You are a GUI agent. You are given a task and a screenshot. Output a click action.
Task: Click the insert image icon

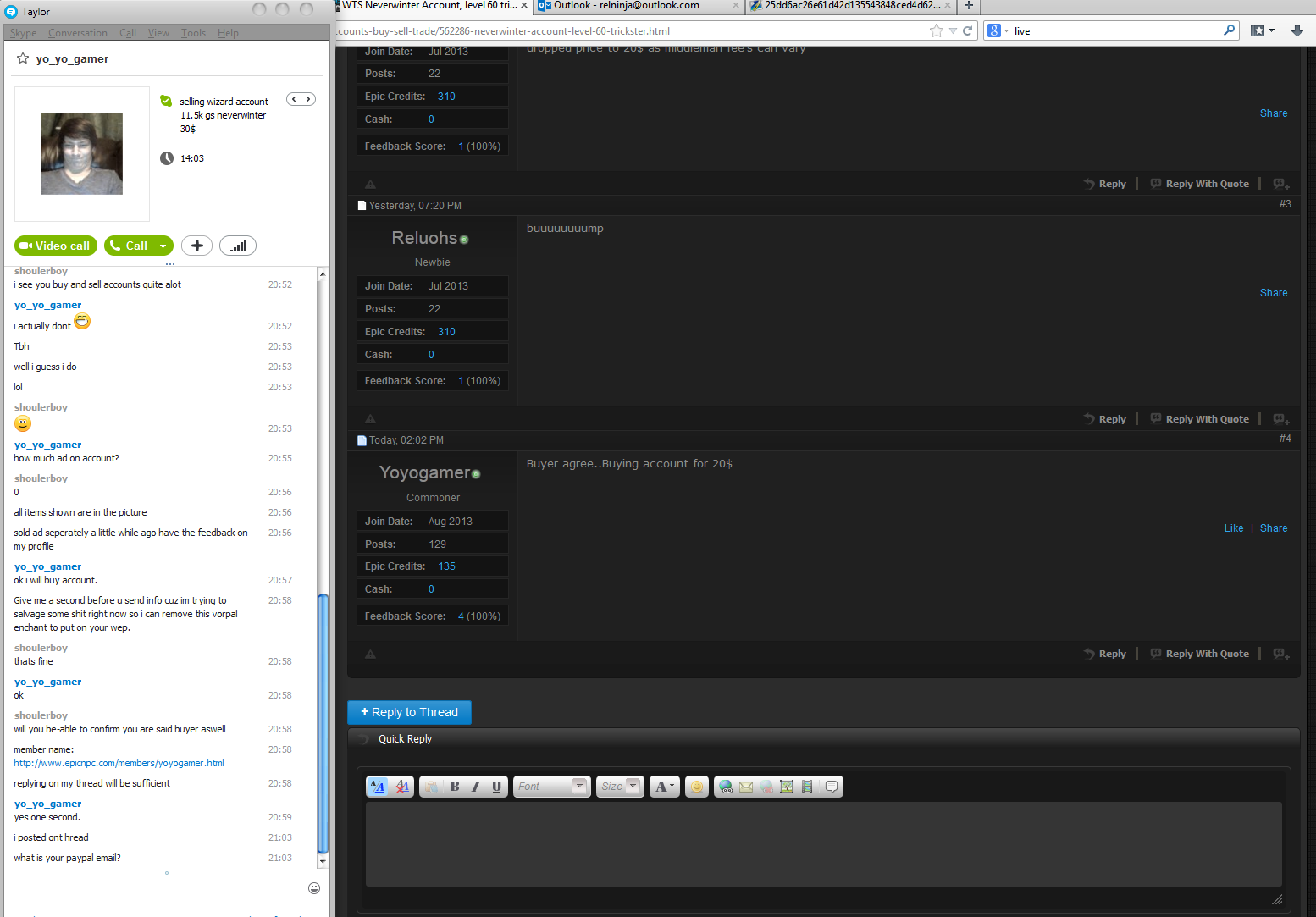tap(787, 787)
